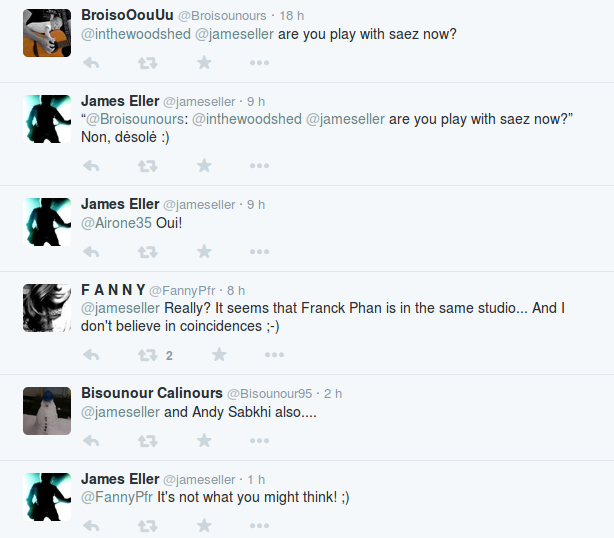The height and width of the screenshot is (538, 614).
Task: Open F A N N Y's profile name
Action: tap(113, 290)
